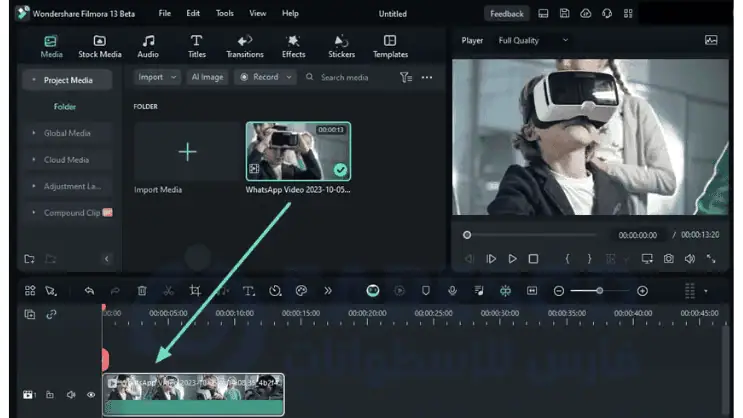Open the Help menu
This screenshot has width=743, height=418.
290,13
